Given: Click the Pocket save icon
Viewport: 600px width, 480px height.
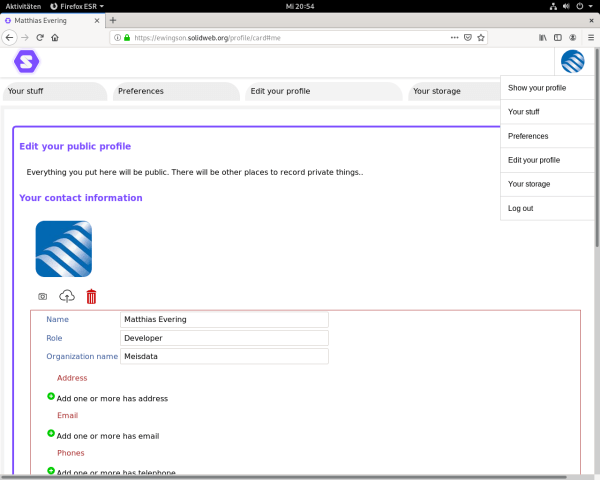Looking at the screenshot, I should click(x=468, y=38).
